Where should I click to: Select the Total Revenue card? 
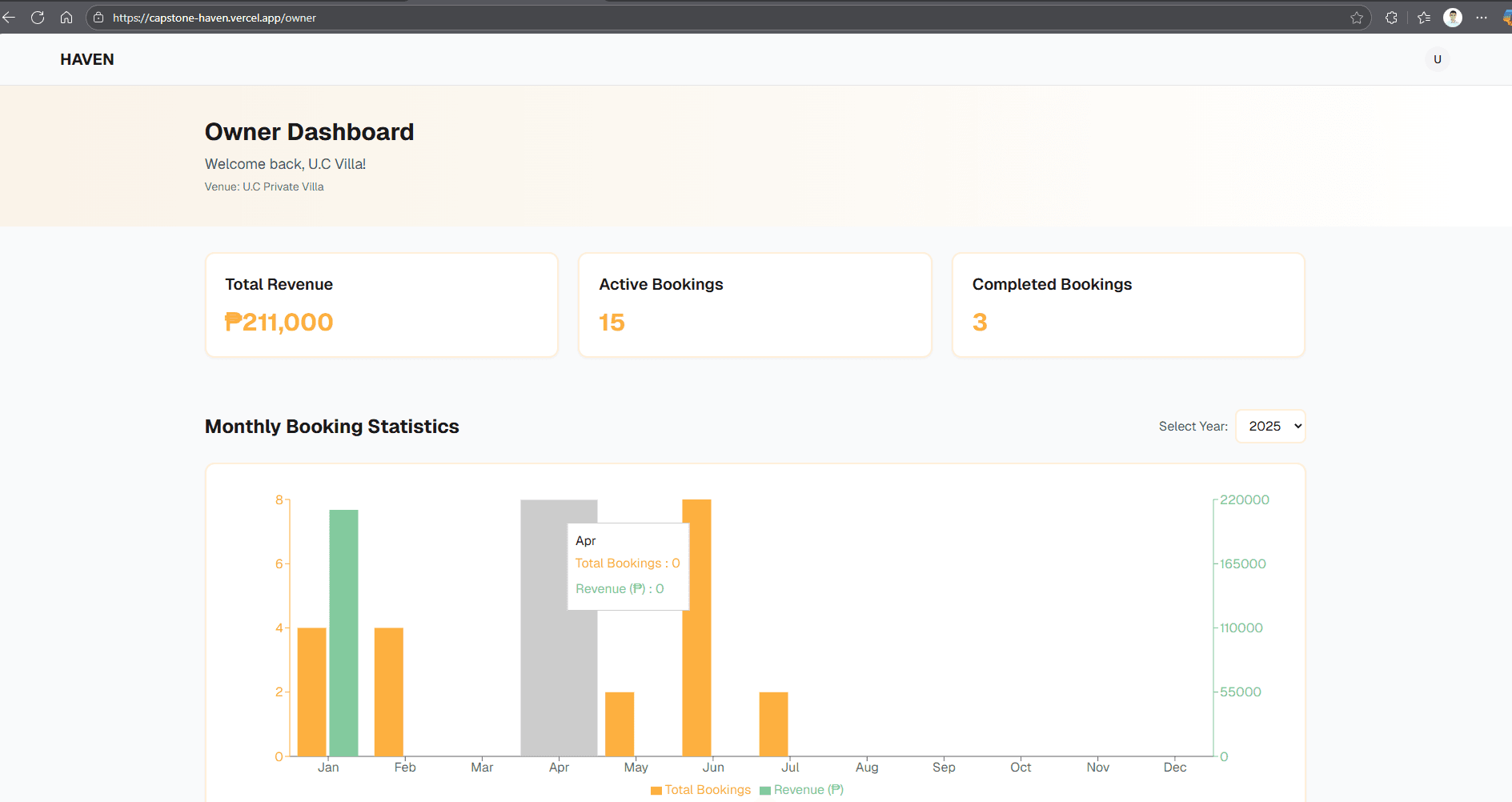(x=382, y=305)
